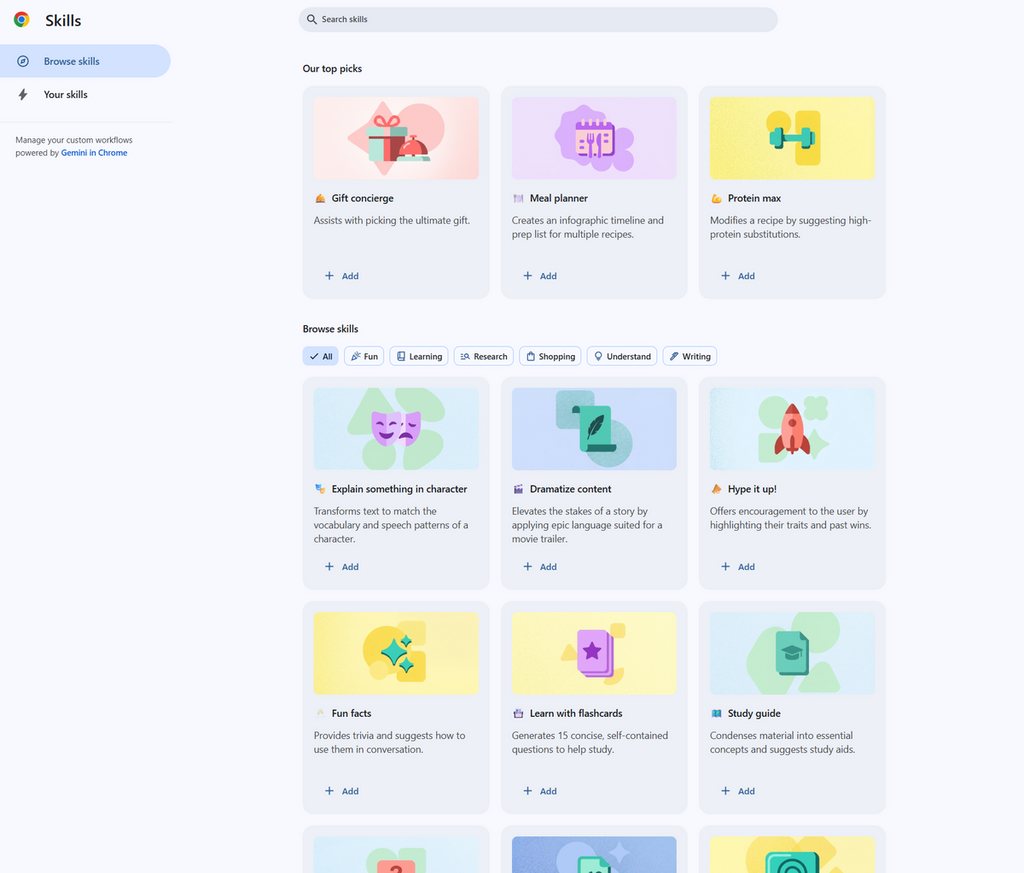Toggle the Fun category filter
Screen dimensions: 1024x873
click(x=364, y=356)
